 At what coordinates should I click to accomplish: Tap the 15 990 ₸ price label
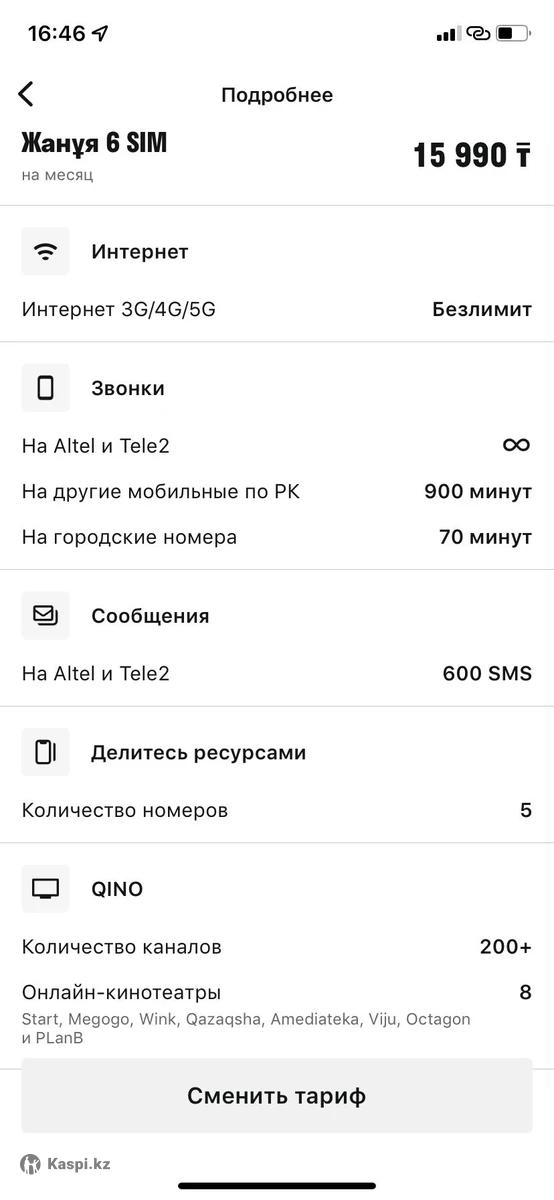point(472,155)
